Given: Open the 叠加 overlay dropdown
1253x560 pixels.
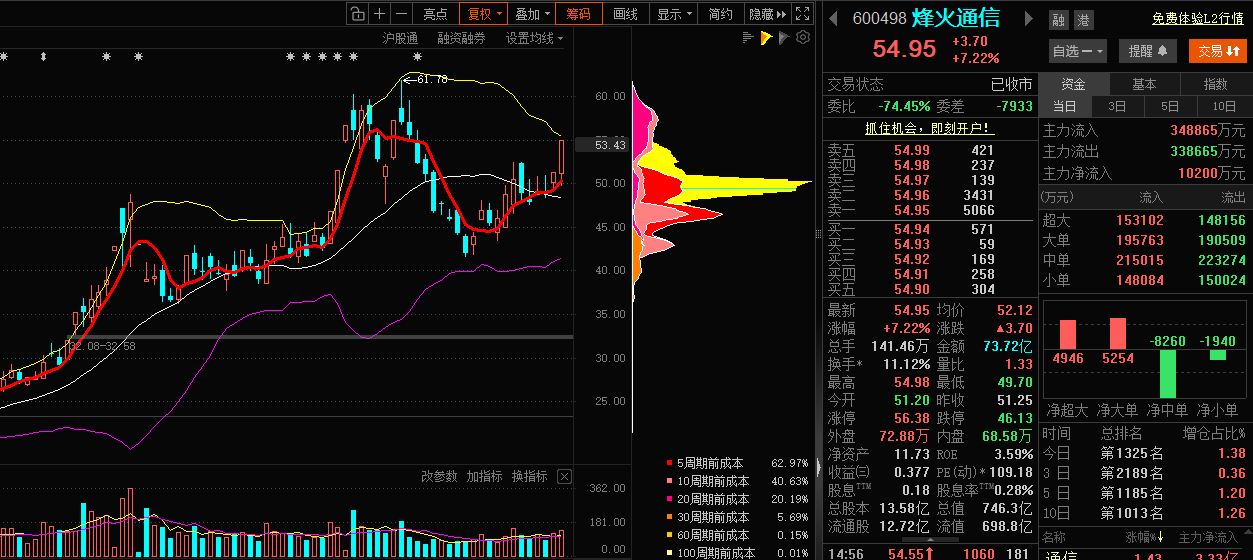Looking at the screenshot, I should [x=532, y=14].
